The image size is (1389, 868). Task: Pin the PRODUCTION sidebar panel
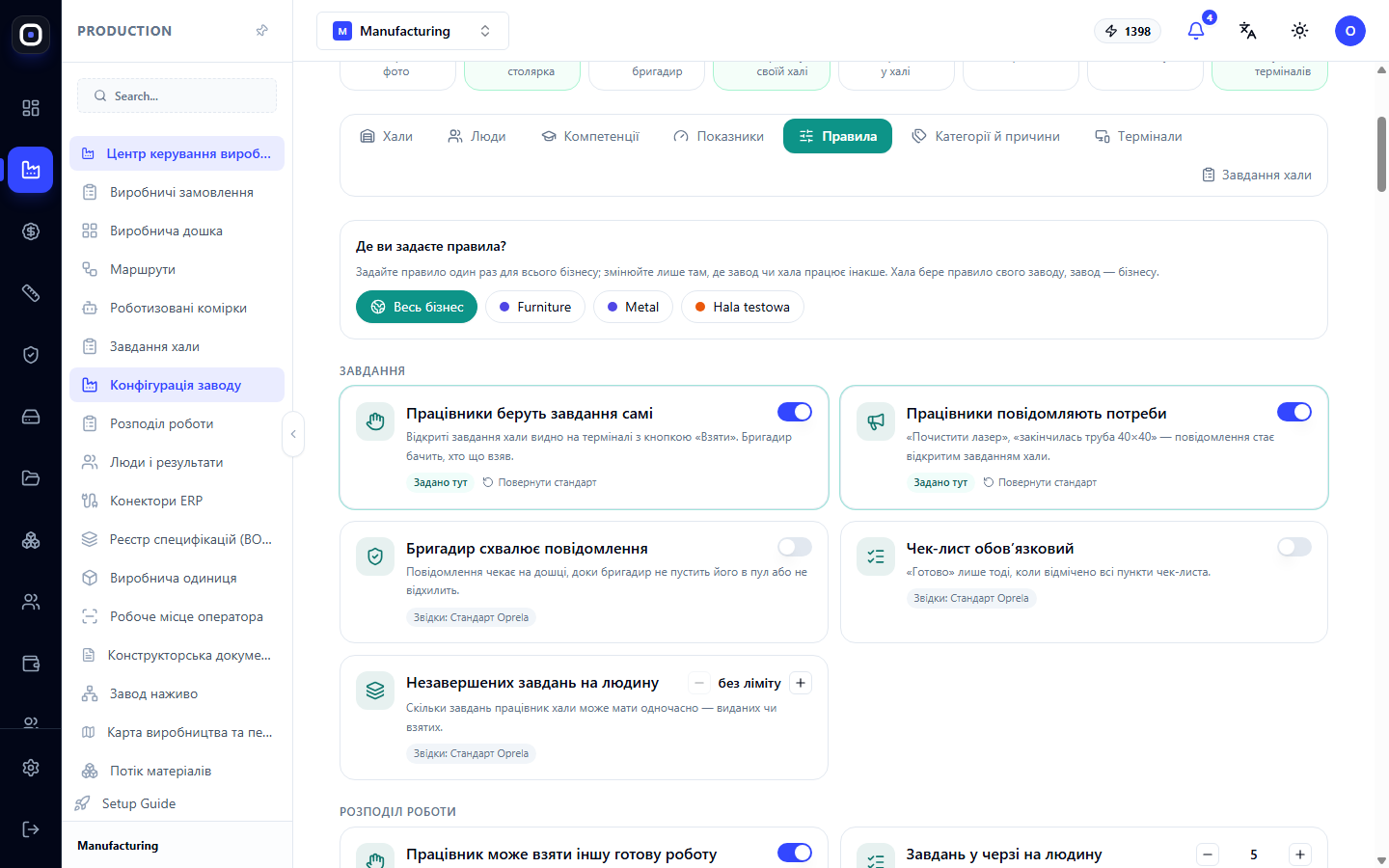(x=261, y=31)
